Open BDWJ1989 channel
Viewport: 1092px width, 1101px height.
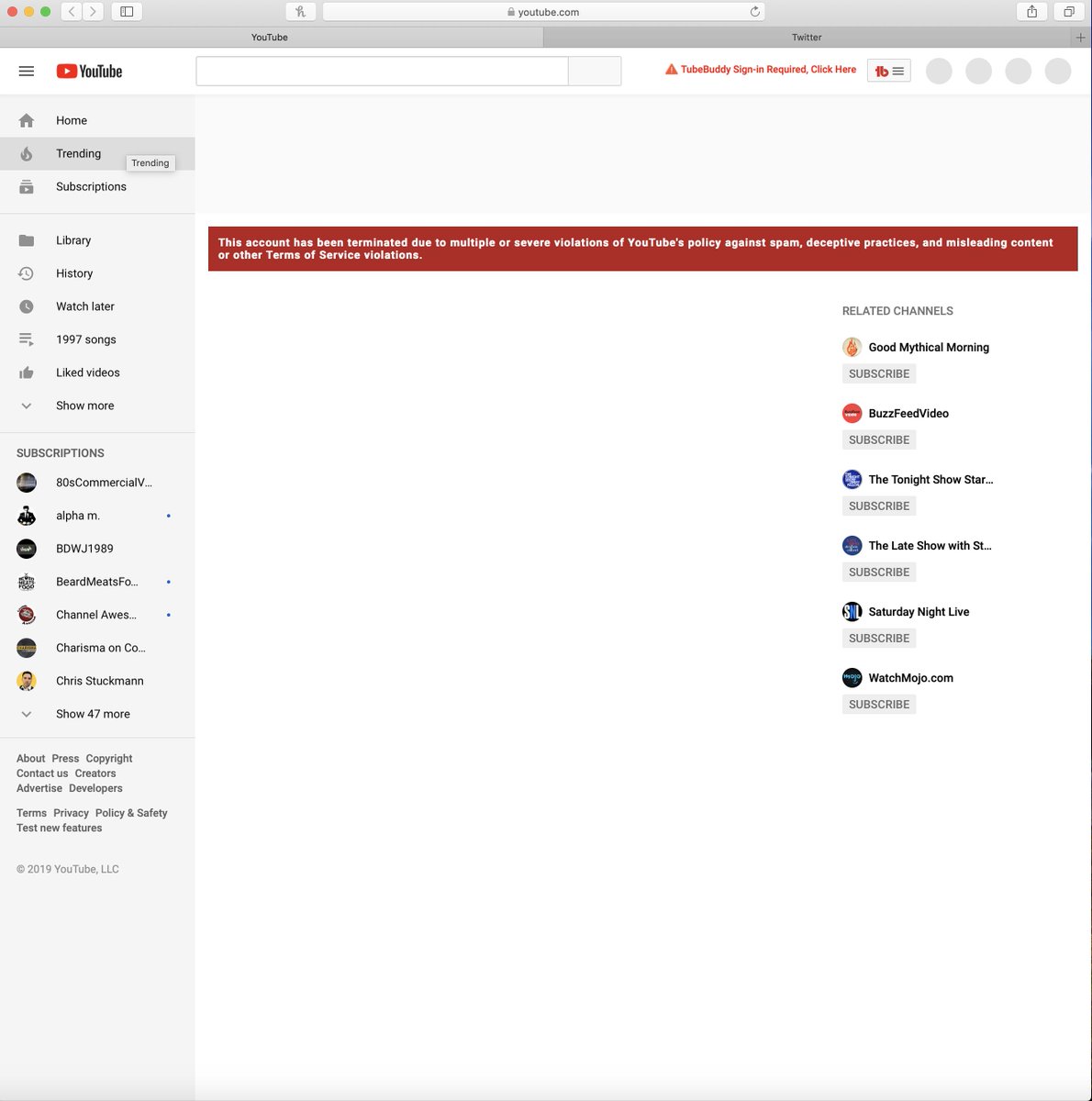pos(97,549)
